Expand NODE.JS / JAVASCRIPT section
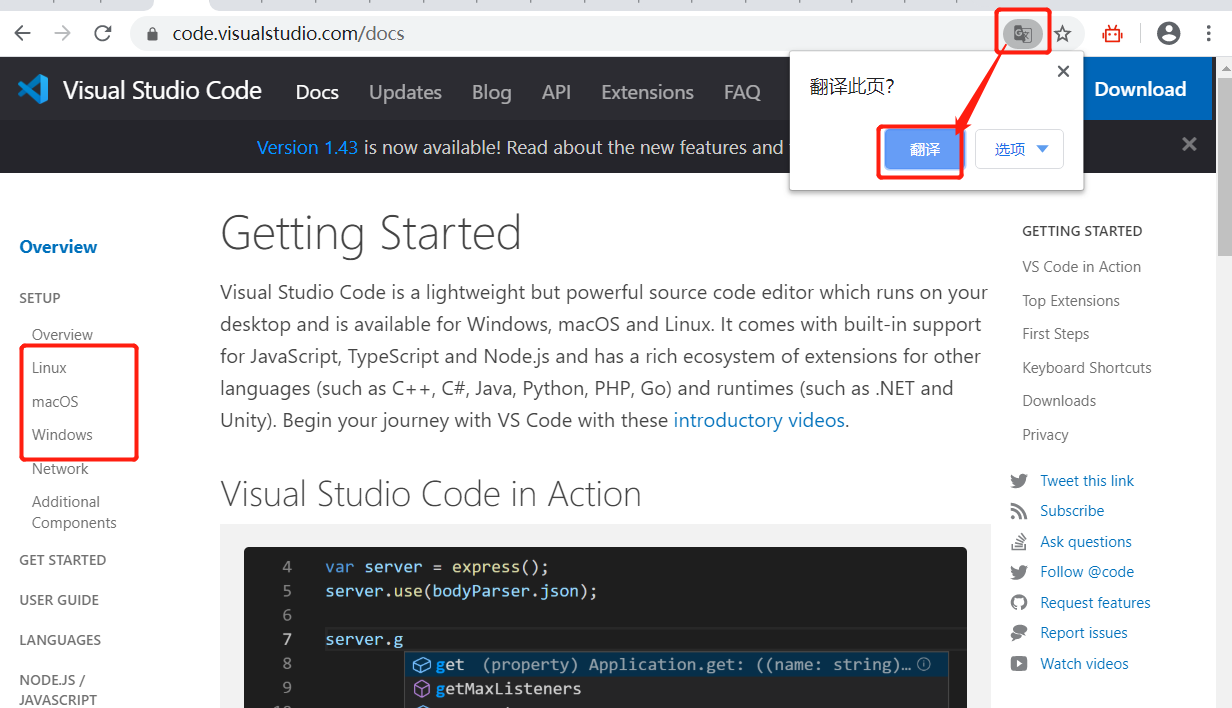The height and width of the screenshot is (708, 1232). point(58,690)
